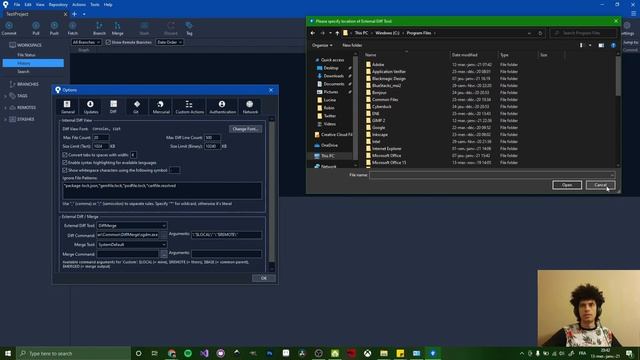Open the Actions menu
640x360 pixels.
pos(79,4)
